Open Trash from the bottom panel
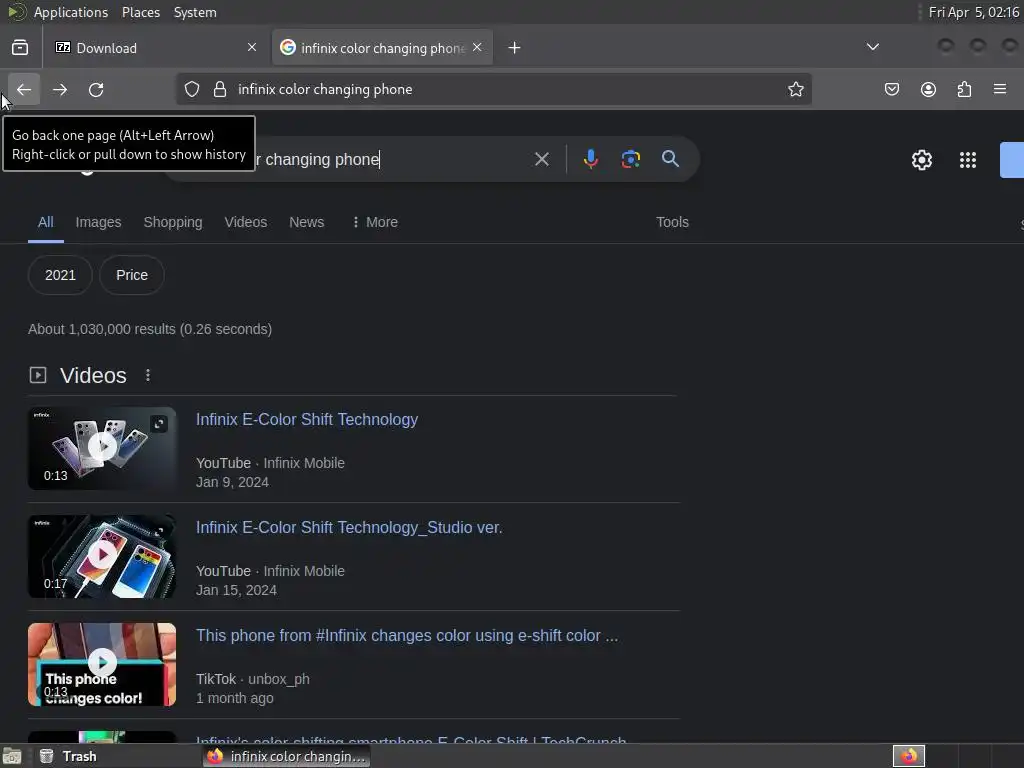This screenshot has height=768, width=1024. (x=68, y=756)
